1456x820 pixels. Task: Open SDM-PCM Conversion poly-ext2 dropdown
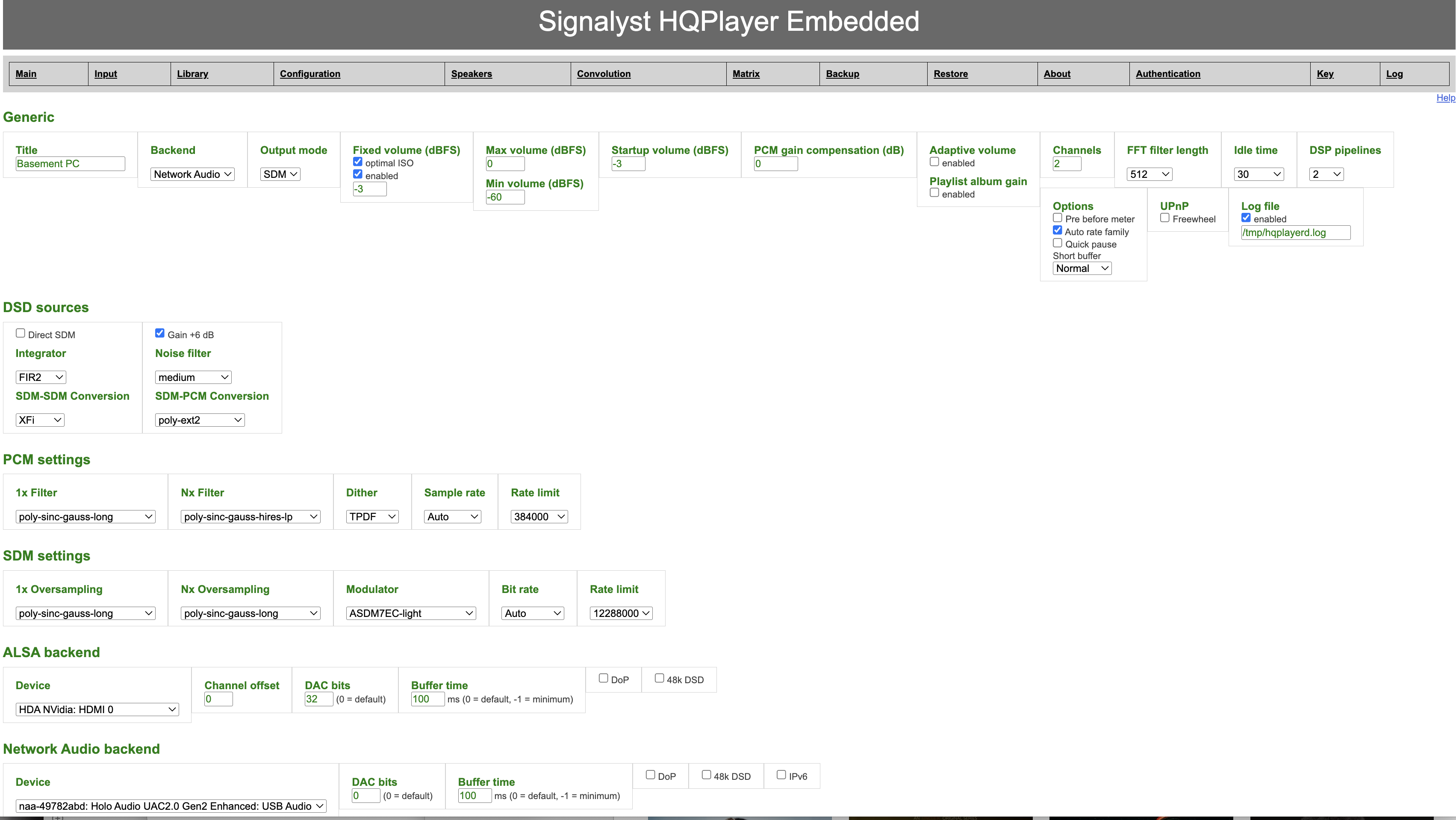[200, 420]
